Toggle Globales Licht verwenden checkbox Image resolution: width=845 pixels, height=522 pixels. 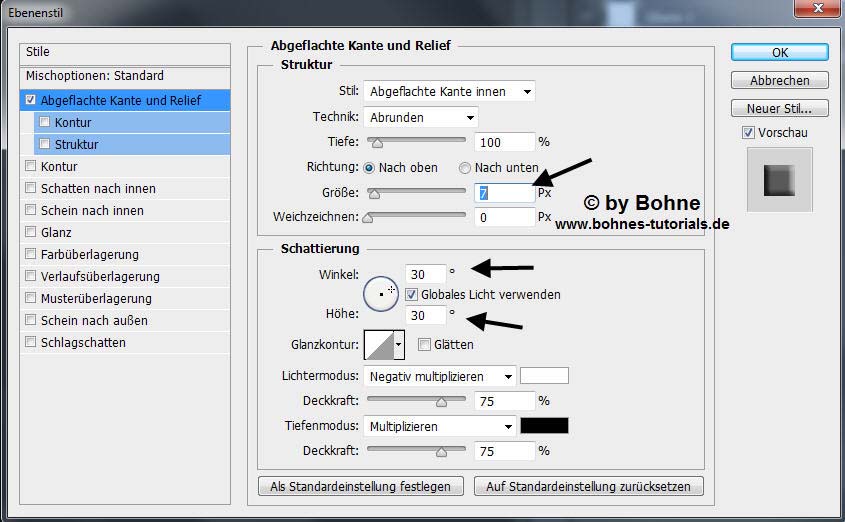411,295
